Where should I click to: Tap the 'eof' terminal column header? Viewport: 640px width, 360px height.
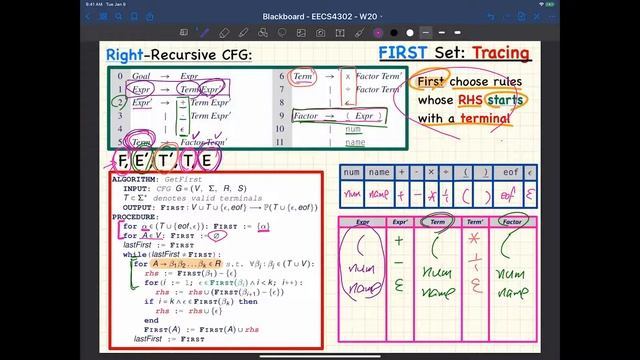click(x=510, y=172)
